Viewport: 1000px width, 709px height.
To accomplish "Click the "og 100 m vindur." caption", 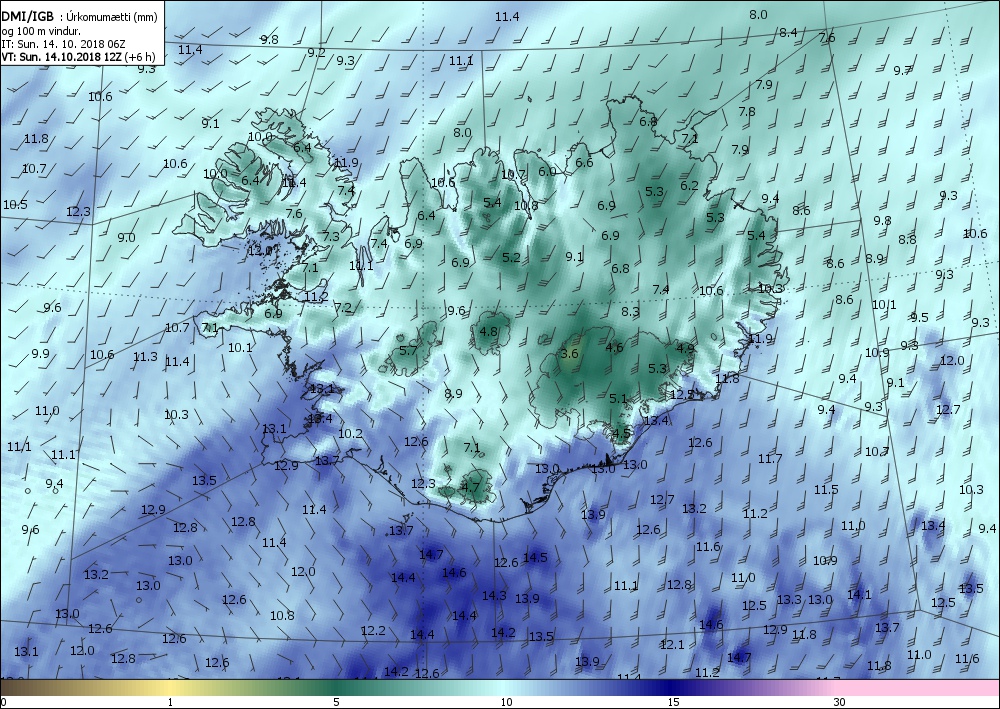I will click(41, 31).
